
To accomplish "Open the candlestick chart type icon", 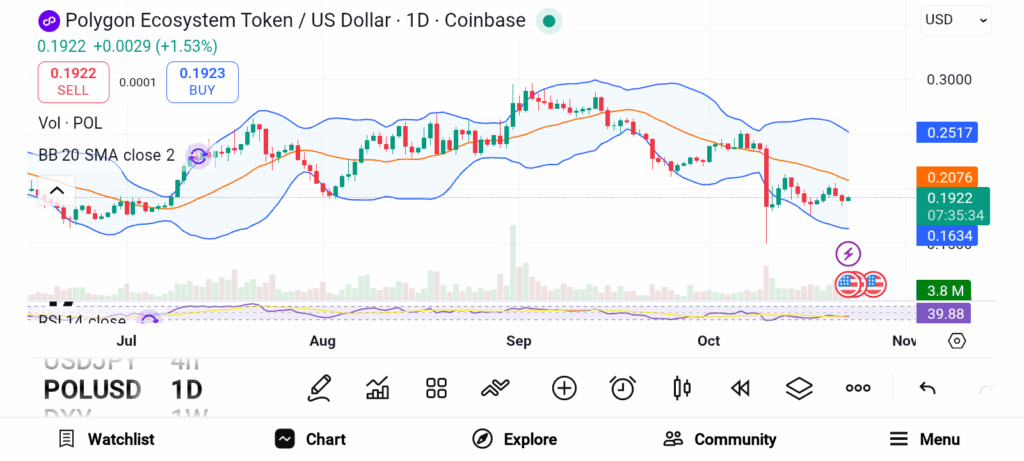I will [682, 388].
